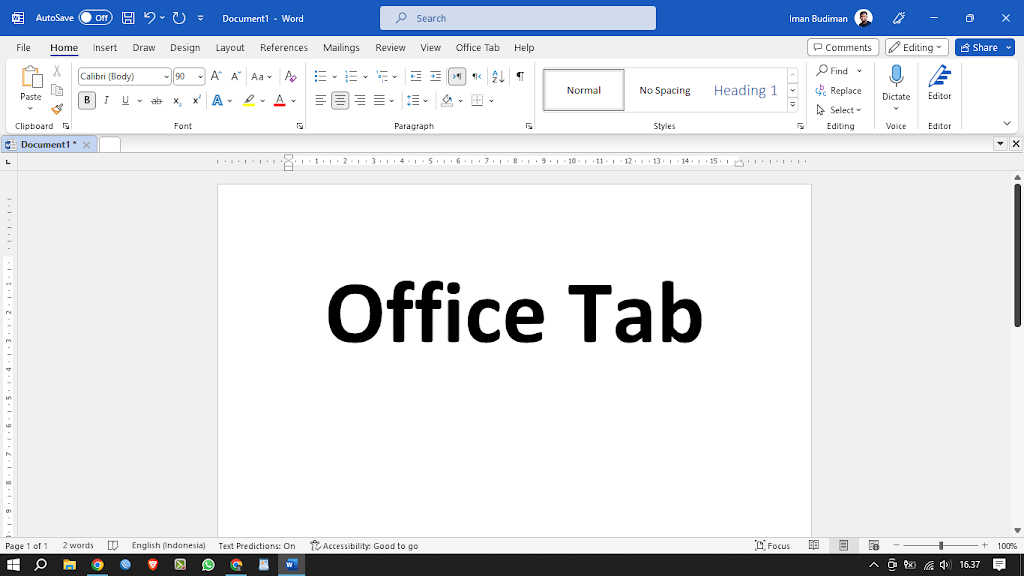
Task: Align text to the left
Action: point(320,101)
